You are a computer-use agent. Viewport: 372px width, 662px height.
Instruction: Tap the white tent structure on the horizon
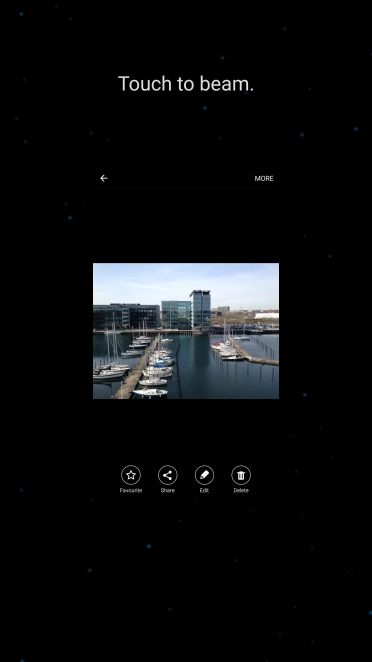[266, 315]
